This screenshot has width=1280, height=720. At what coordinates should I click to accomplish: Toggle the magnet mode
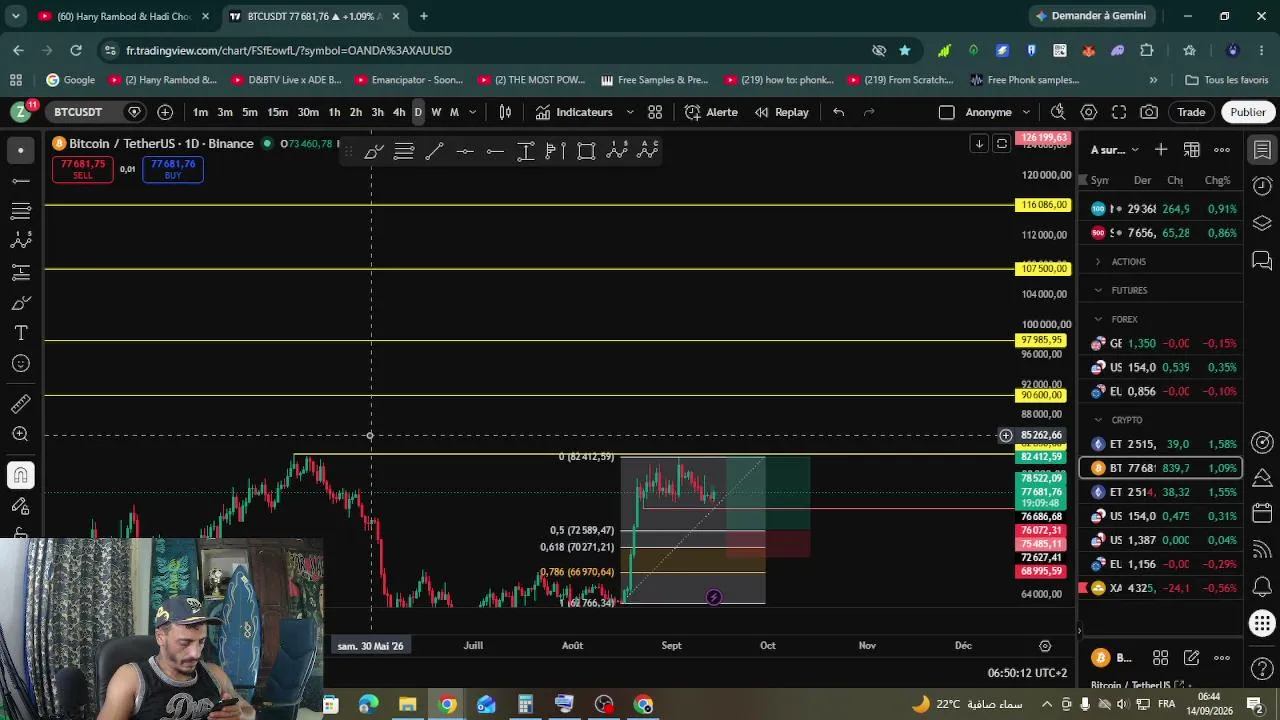pos(20,475)
